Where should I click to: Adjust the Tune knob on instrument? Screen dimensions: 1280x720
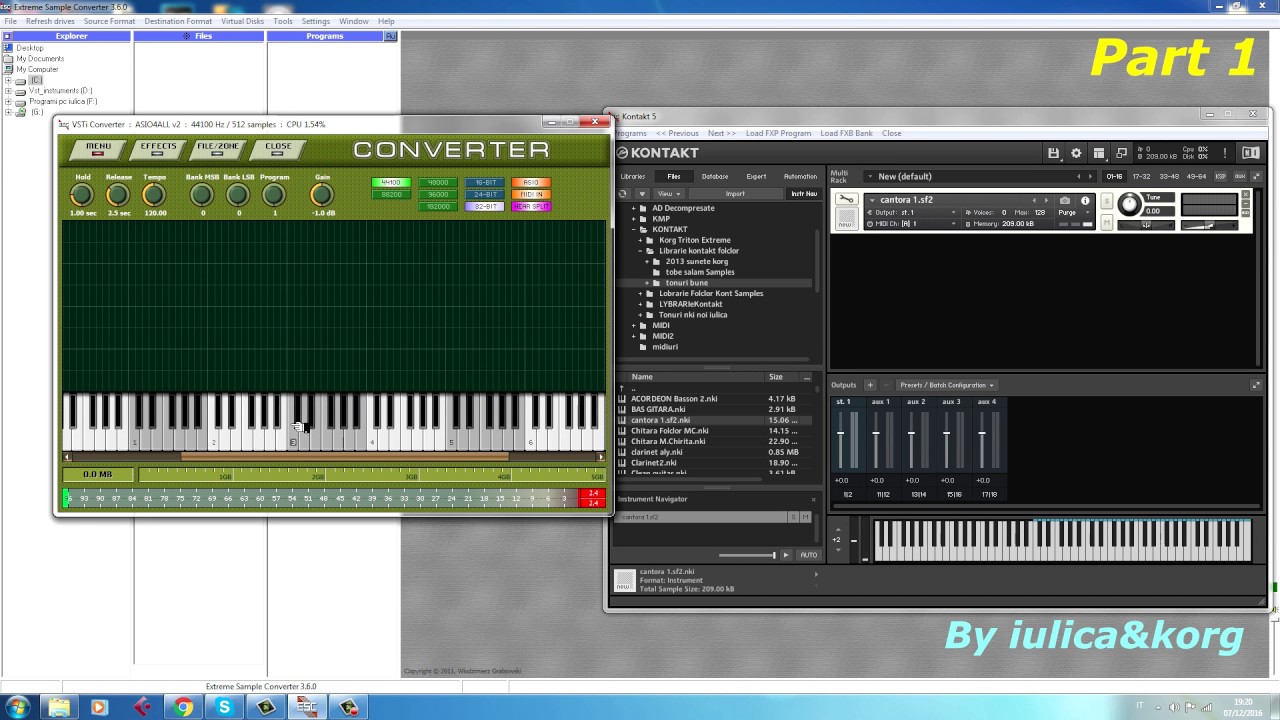tap(1129, 205)
